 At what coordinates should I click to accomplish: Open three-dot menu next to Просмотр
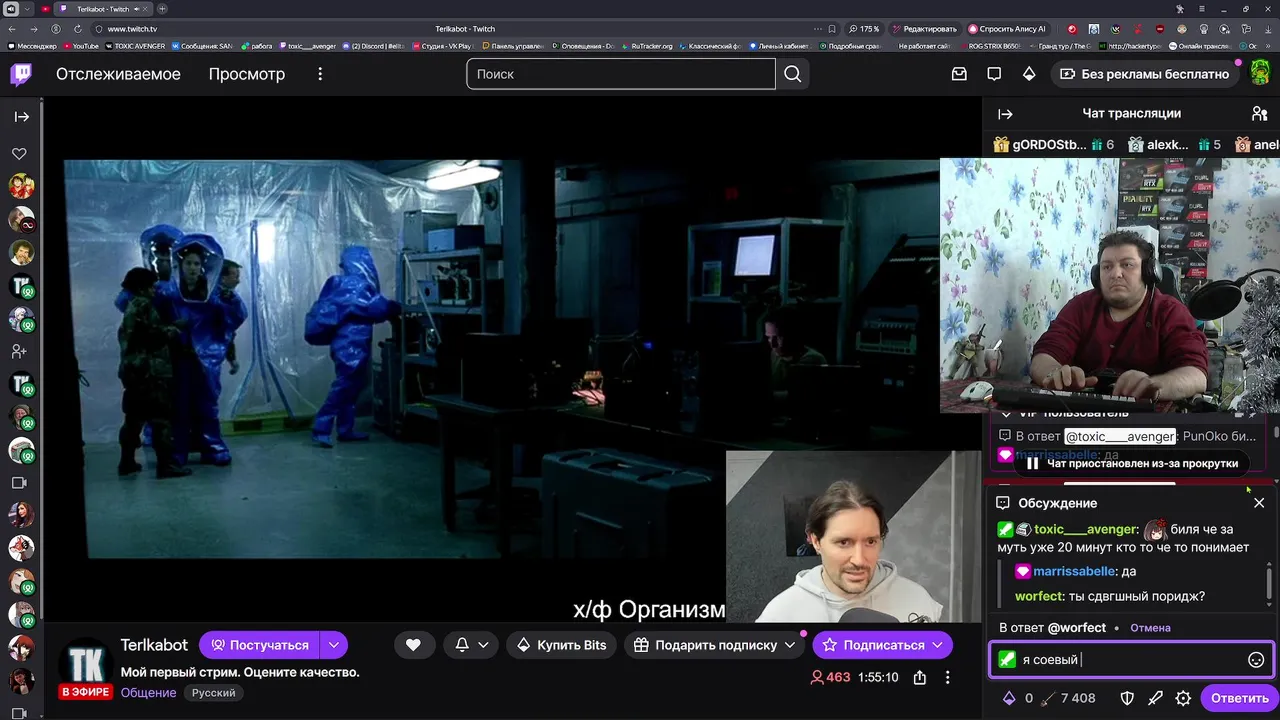coord(320,74)
